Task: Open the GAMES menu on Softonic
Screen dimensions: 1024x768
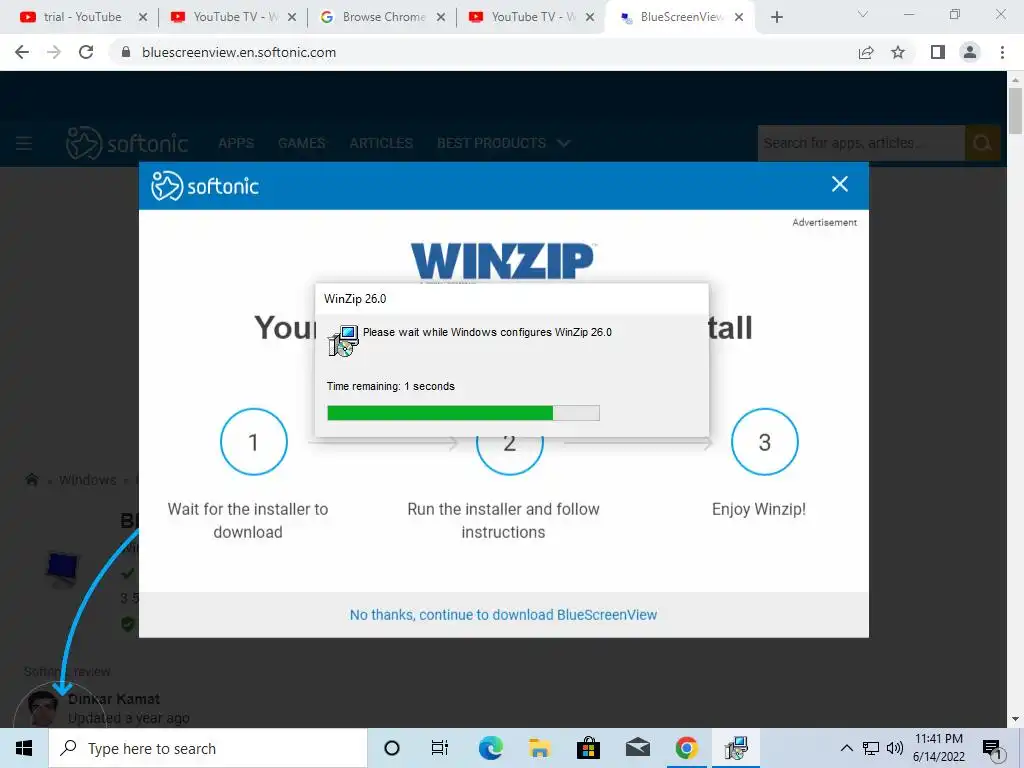Action: (302, 143)
